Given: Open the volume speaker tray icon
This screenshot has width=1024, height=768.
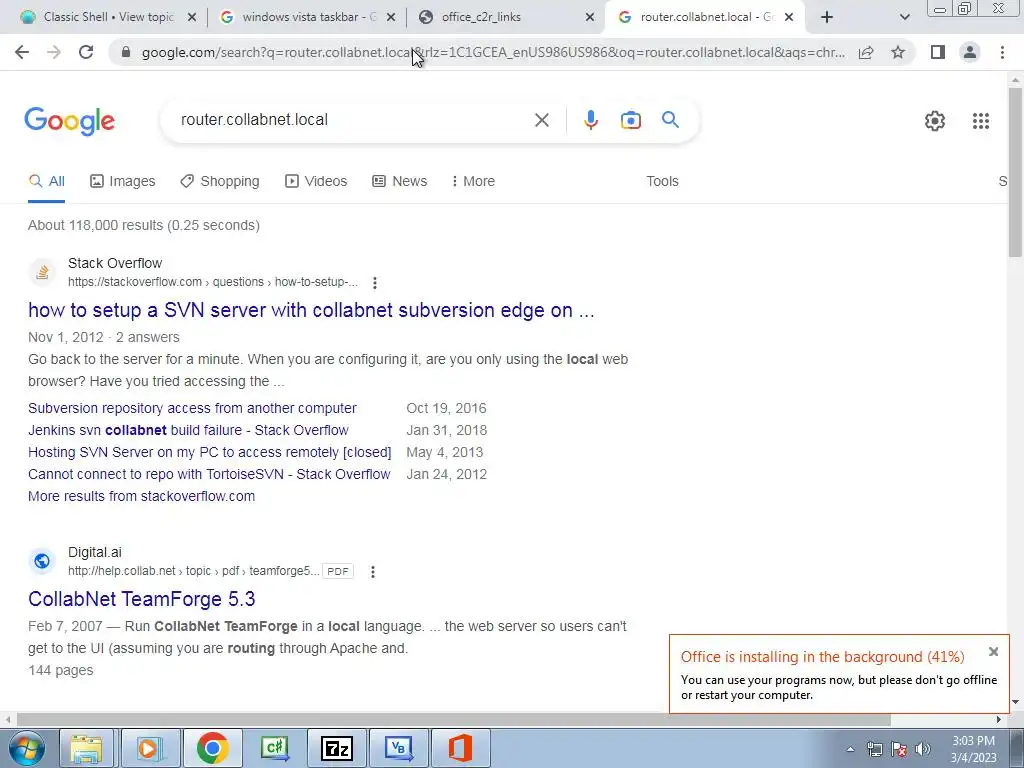Looking at the screenshot, I should click(x=923, y=749).
